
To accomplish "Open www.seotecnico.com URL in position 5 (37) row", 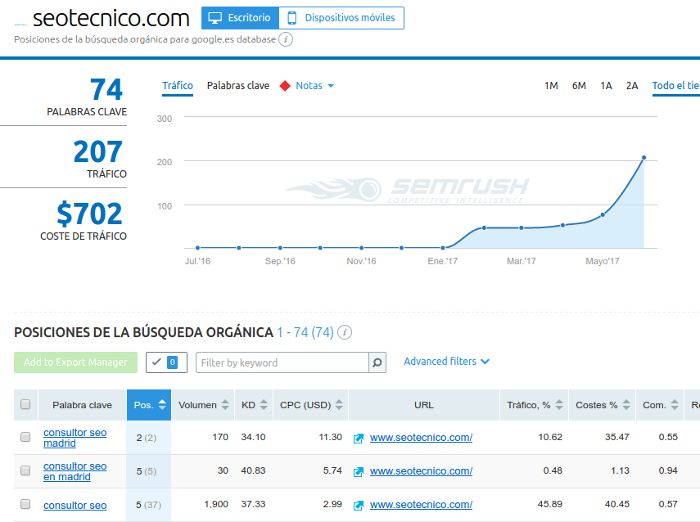I will click(x=421, y=505).
